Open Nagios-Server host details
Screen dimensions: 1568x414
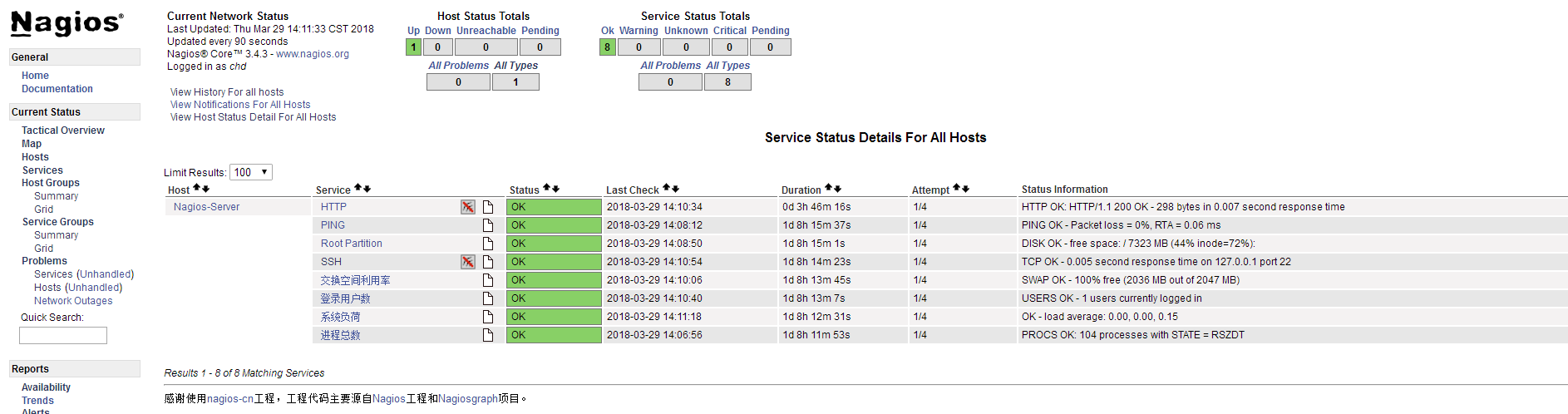[x=206, y=207]
